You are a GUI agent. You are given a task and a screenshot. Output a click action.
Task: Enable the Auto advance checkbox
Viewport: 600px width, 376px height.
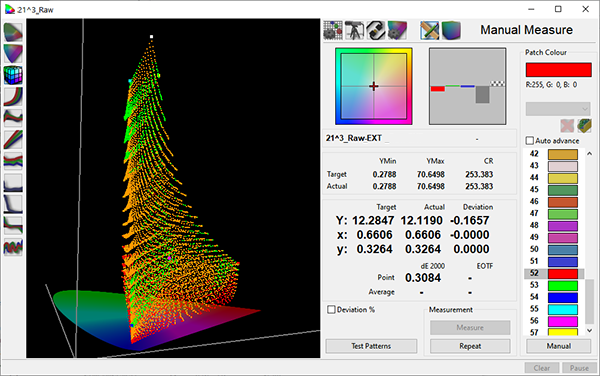(x=530, y=141)
